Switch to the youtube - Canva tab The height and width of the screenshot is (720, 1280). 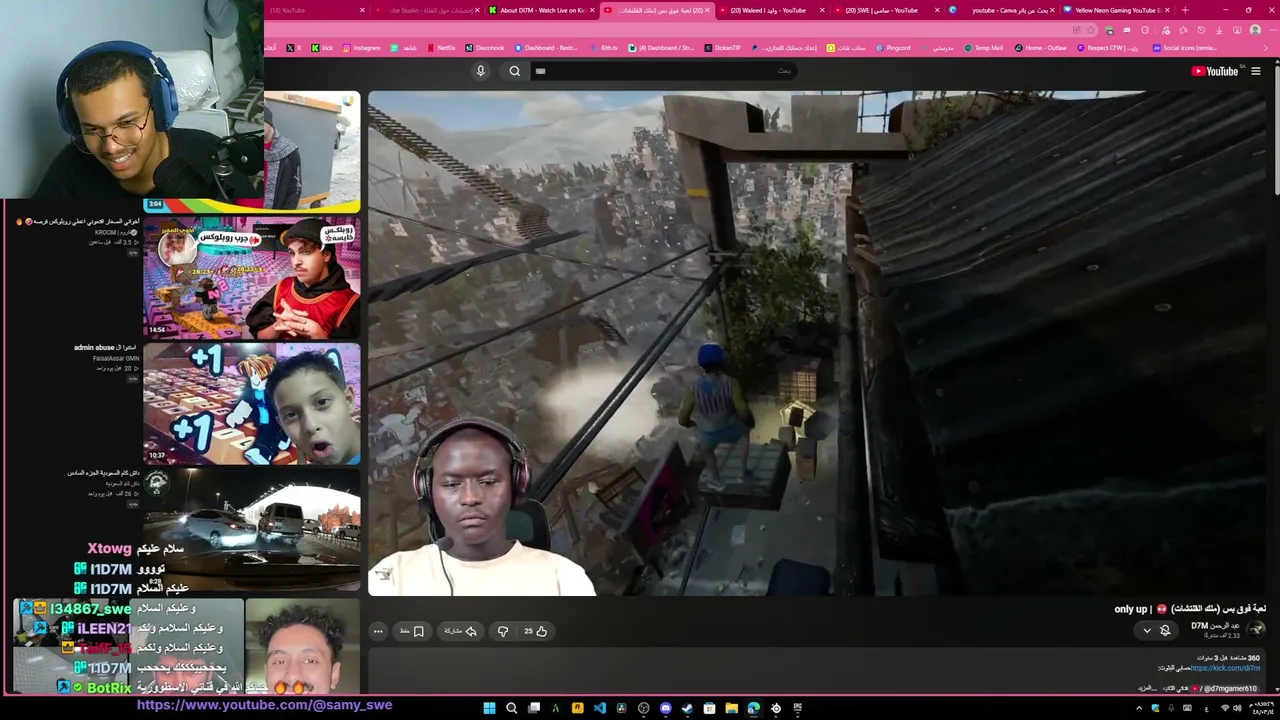[1000, 10]
